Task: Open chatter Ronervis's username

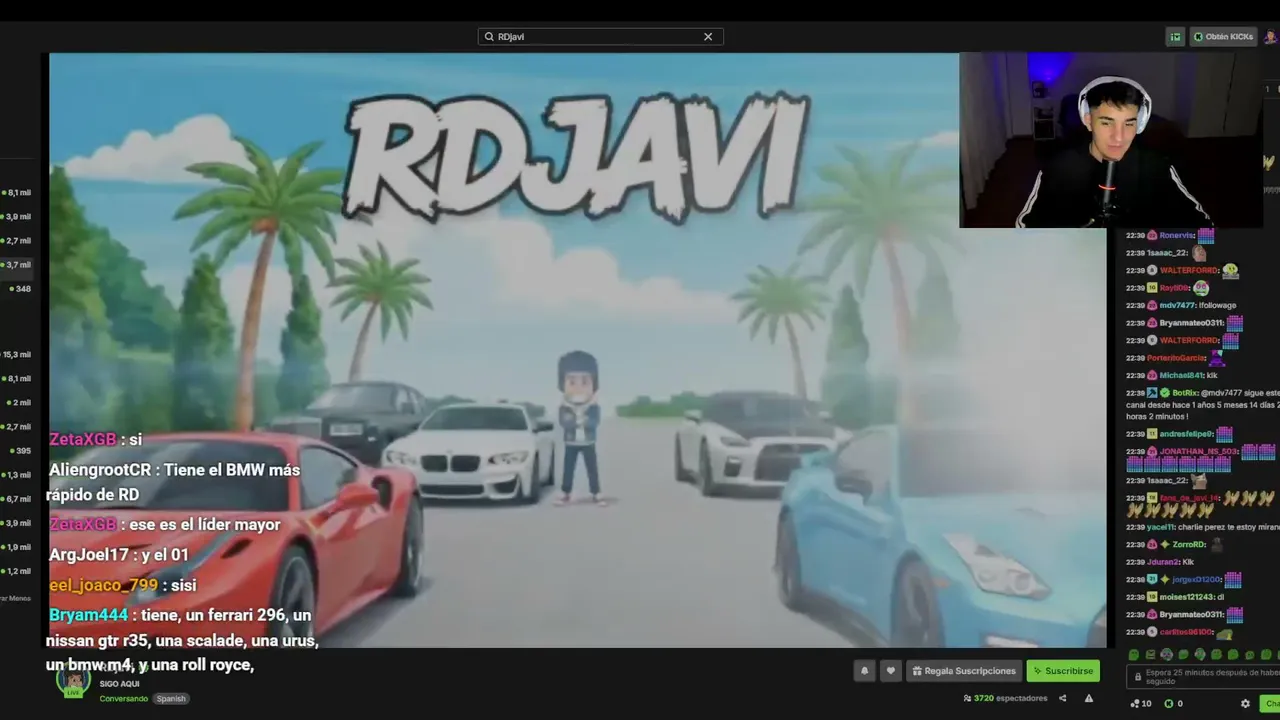Action: tap(1177, 236)
